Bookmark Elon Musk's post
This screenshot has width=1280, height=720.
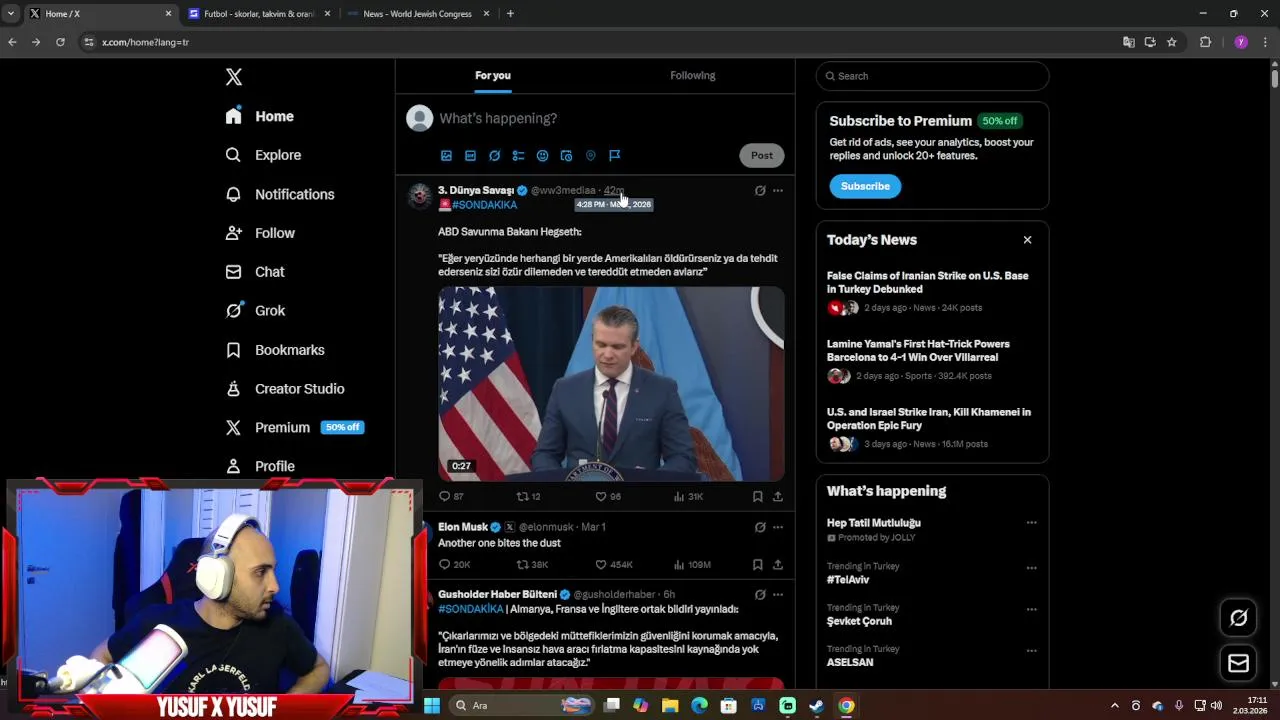click(x=757, y=565)
